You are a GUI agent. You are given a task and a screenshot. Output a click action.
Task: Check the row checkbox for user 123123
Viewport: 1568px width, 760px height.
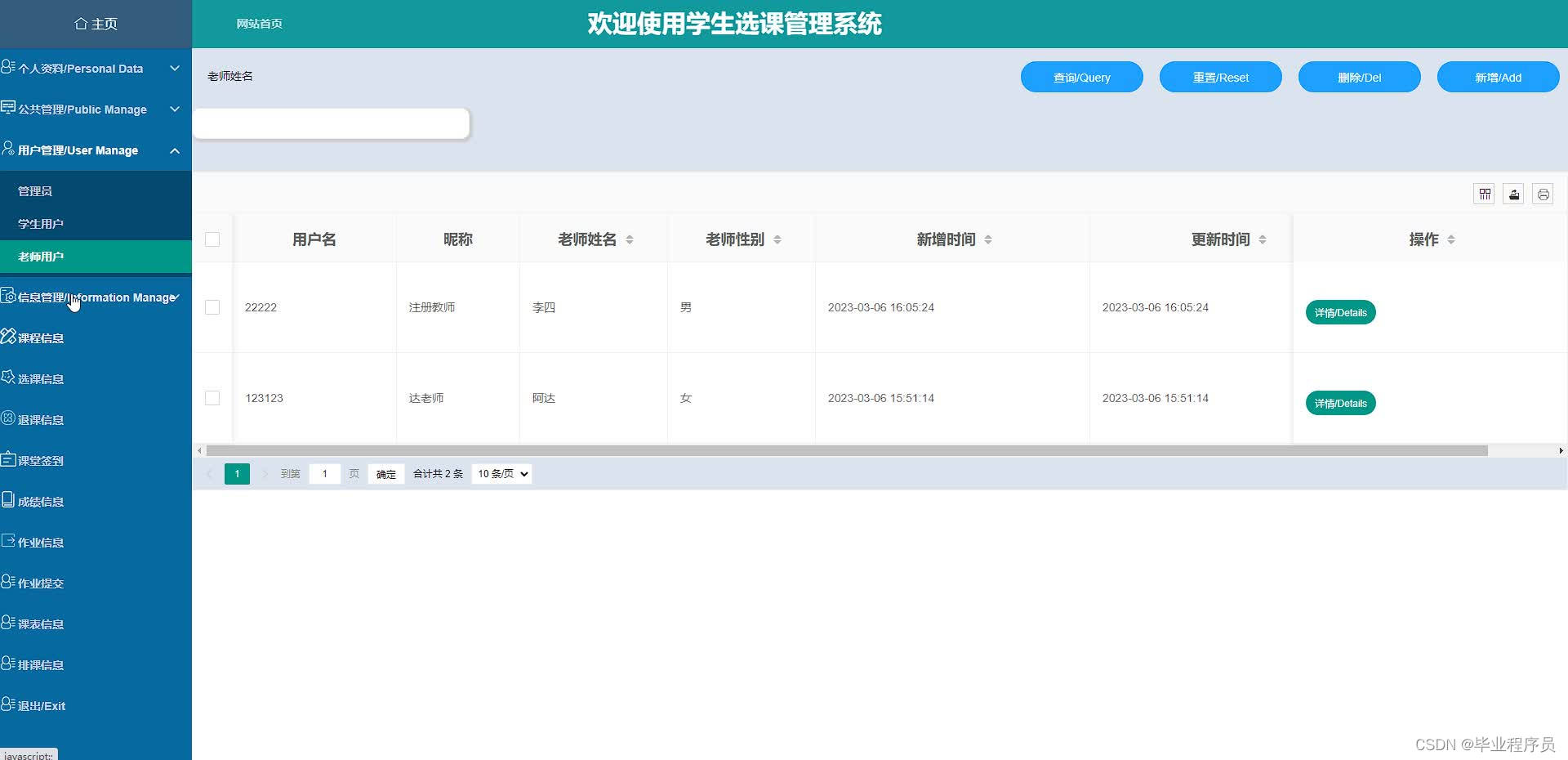coord(212,398)
